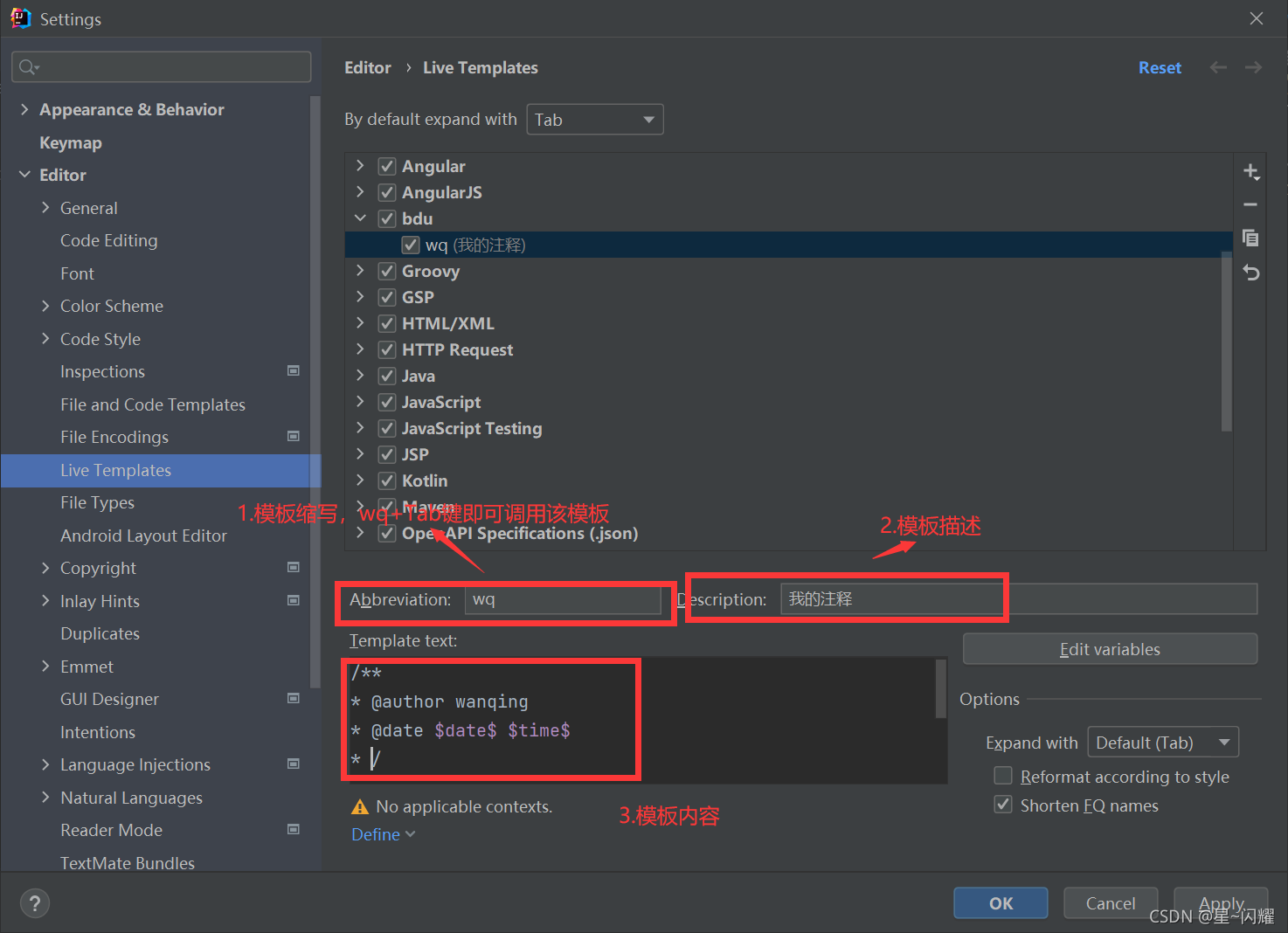Image resolution: width=1288 pixels, height=933 pixels.
Task: Click the project-level icon beside GUI Designer
Action: click(294, 698)
